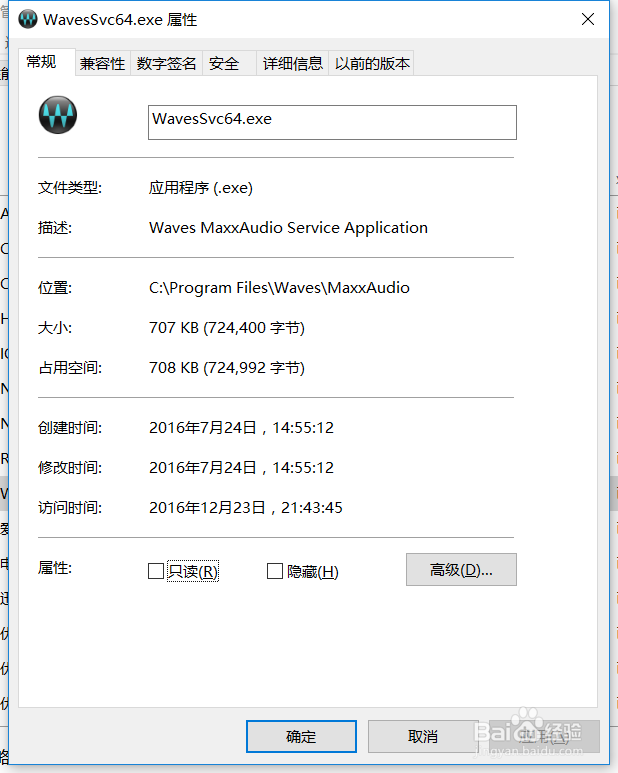Click the location path C:\Program Files\Waves\MaxxAudio

[x=279, y=287]
